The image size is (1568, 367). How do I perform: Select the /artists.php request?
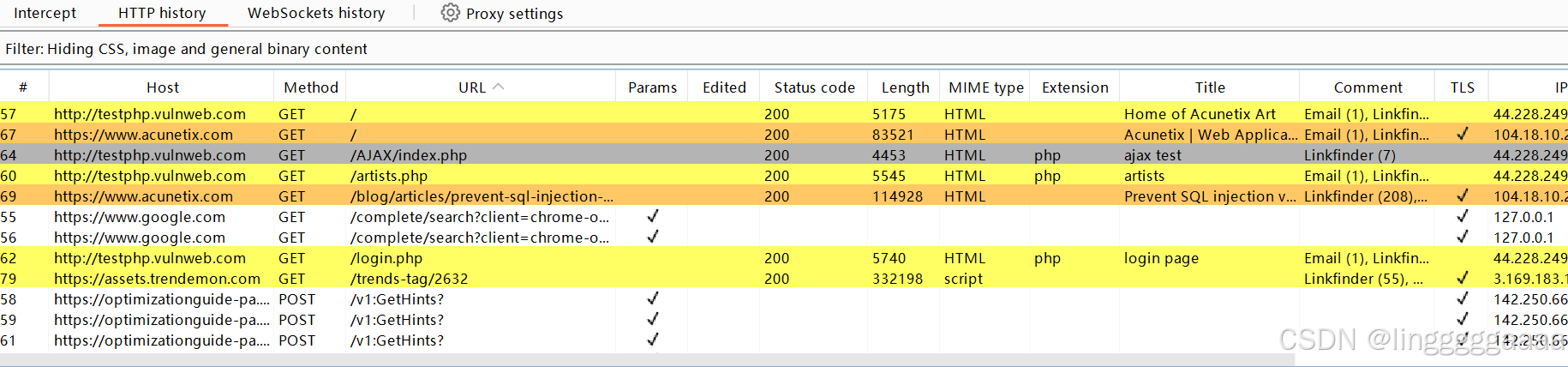pyautogui.click(x=784, y=176)
